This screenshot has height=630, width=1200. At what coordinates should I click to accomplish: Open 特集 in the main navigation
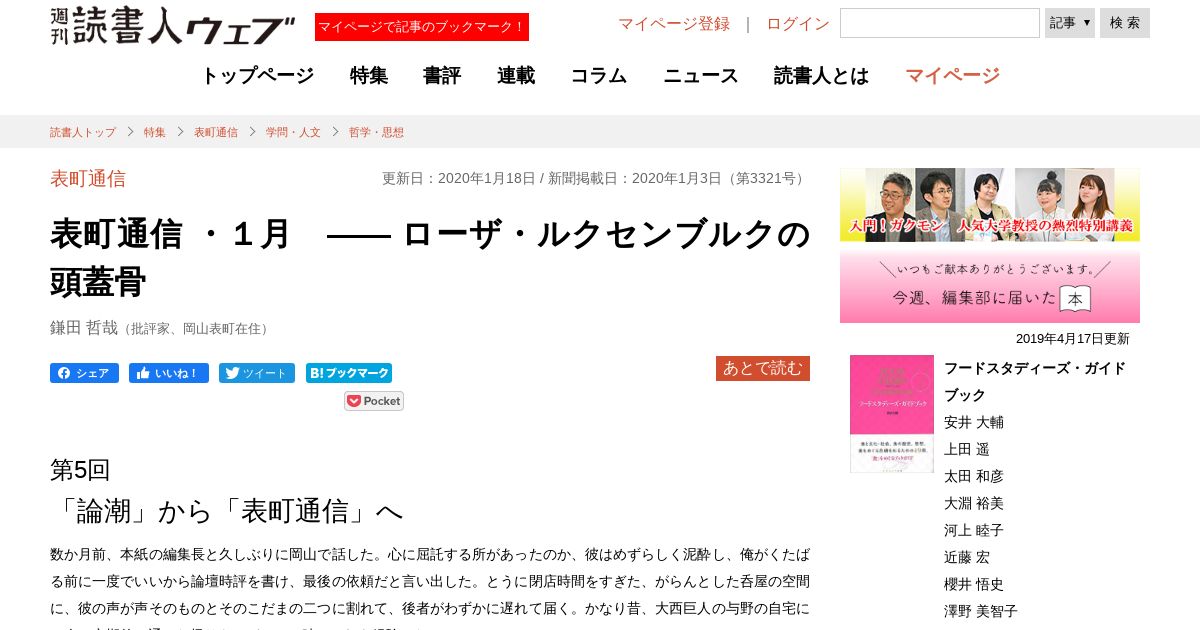click(369, 75)
